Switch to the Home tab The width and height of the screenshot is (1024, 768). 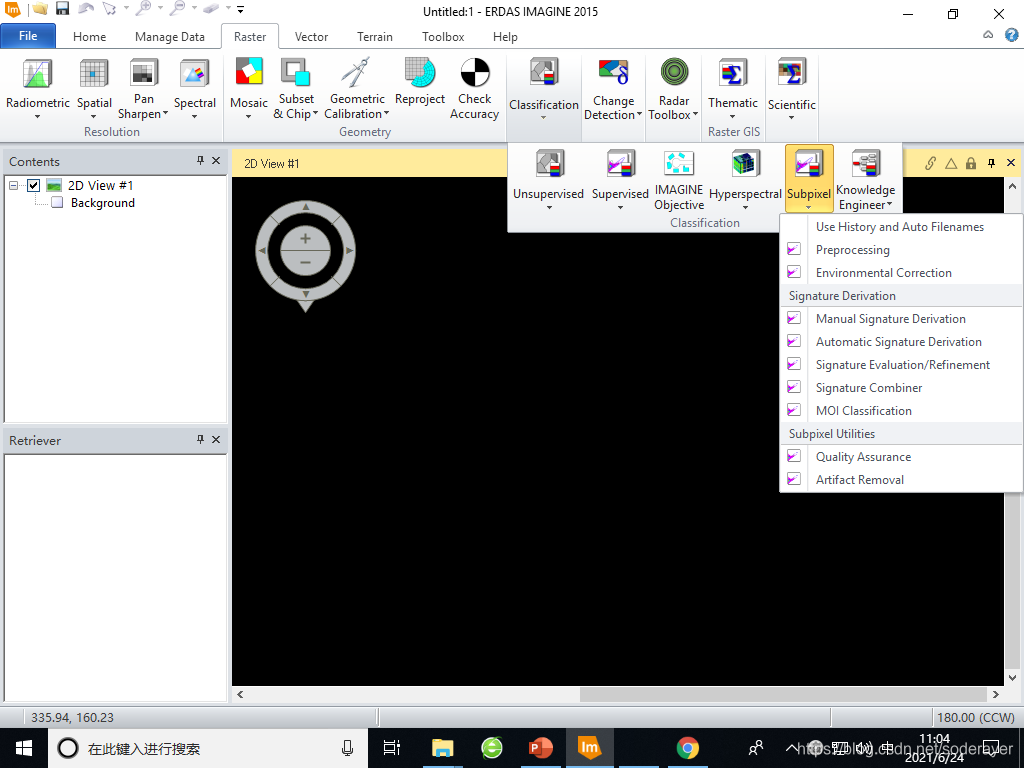point(89,37)
